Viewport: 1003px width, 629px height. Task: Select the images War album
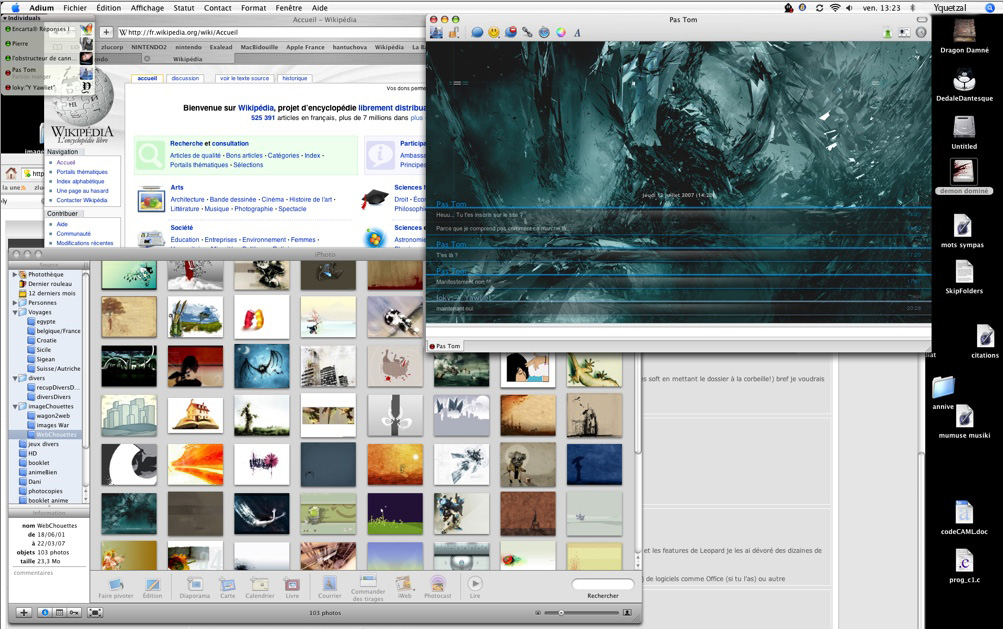click(52, 425)
